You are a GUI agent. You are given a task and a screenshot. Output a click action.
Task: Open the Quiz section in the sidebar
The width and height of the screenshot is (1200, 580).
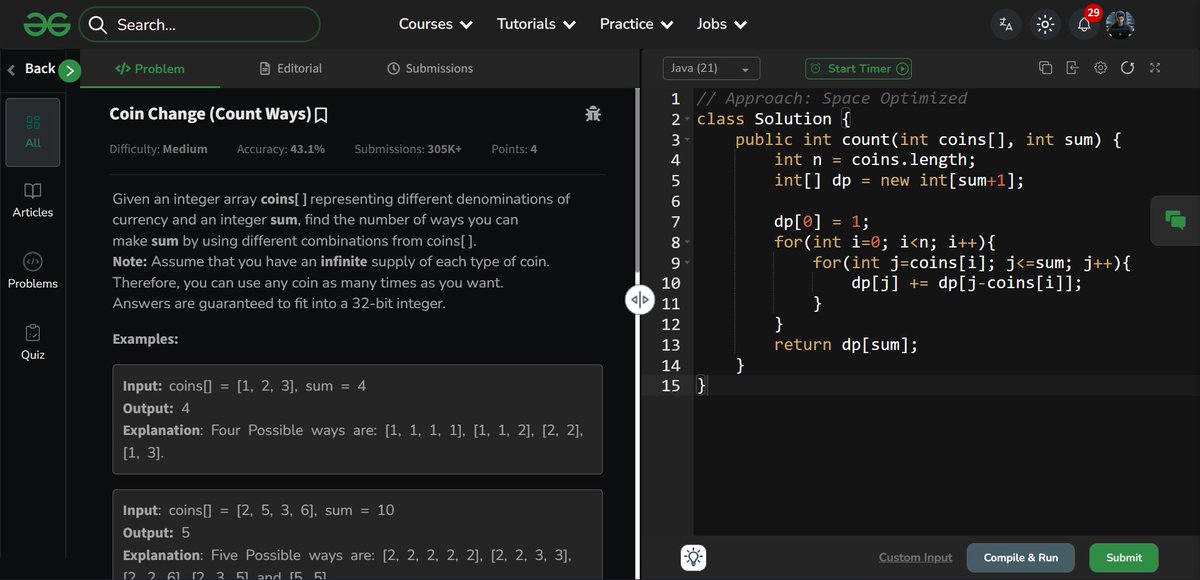pos(33,340)
